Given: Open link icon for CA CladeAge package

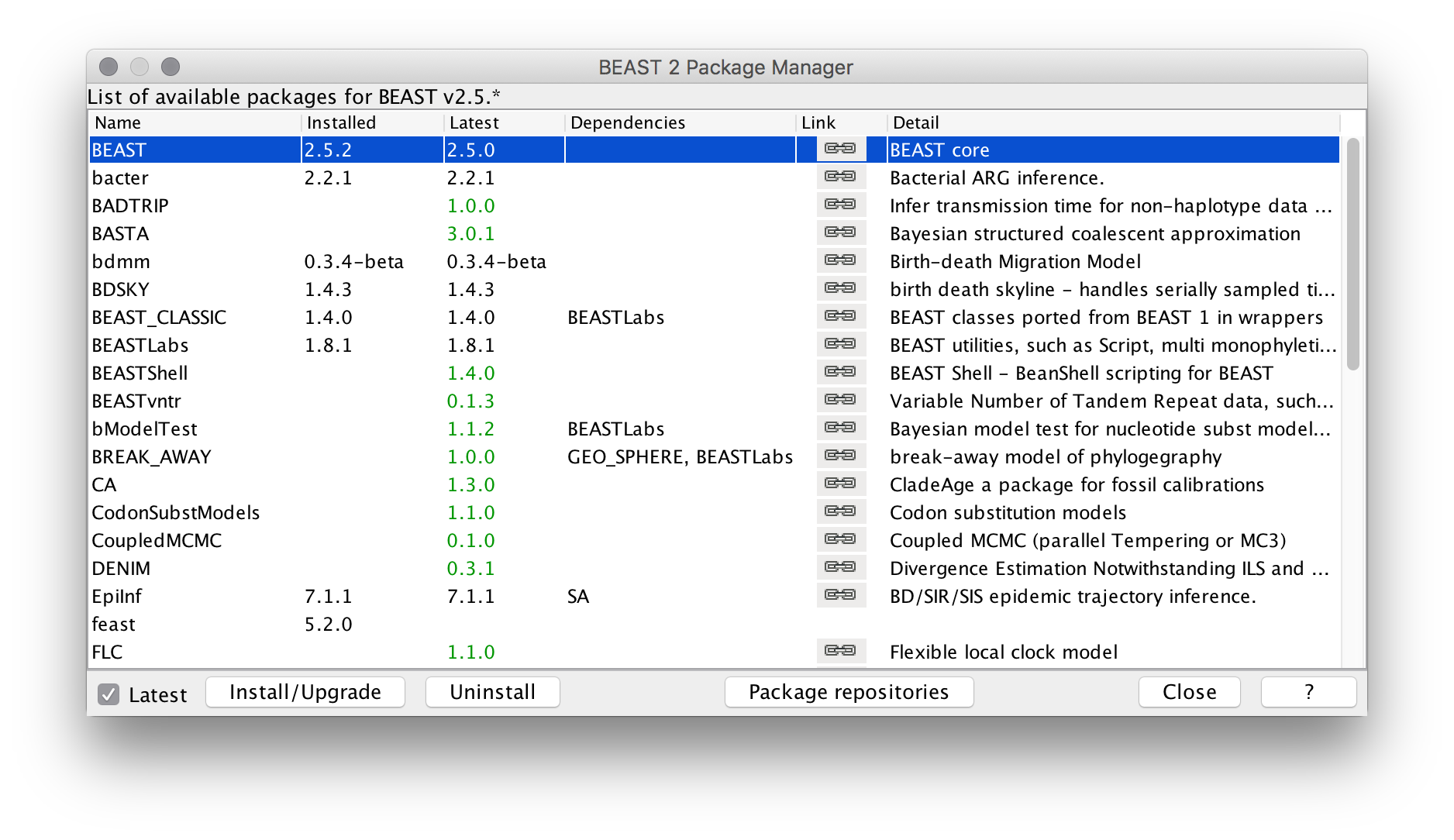Looking at the screenshot, I should pyautogui.click(x=840, y=484).
